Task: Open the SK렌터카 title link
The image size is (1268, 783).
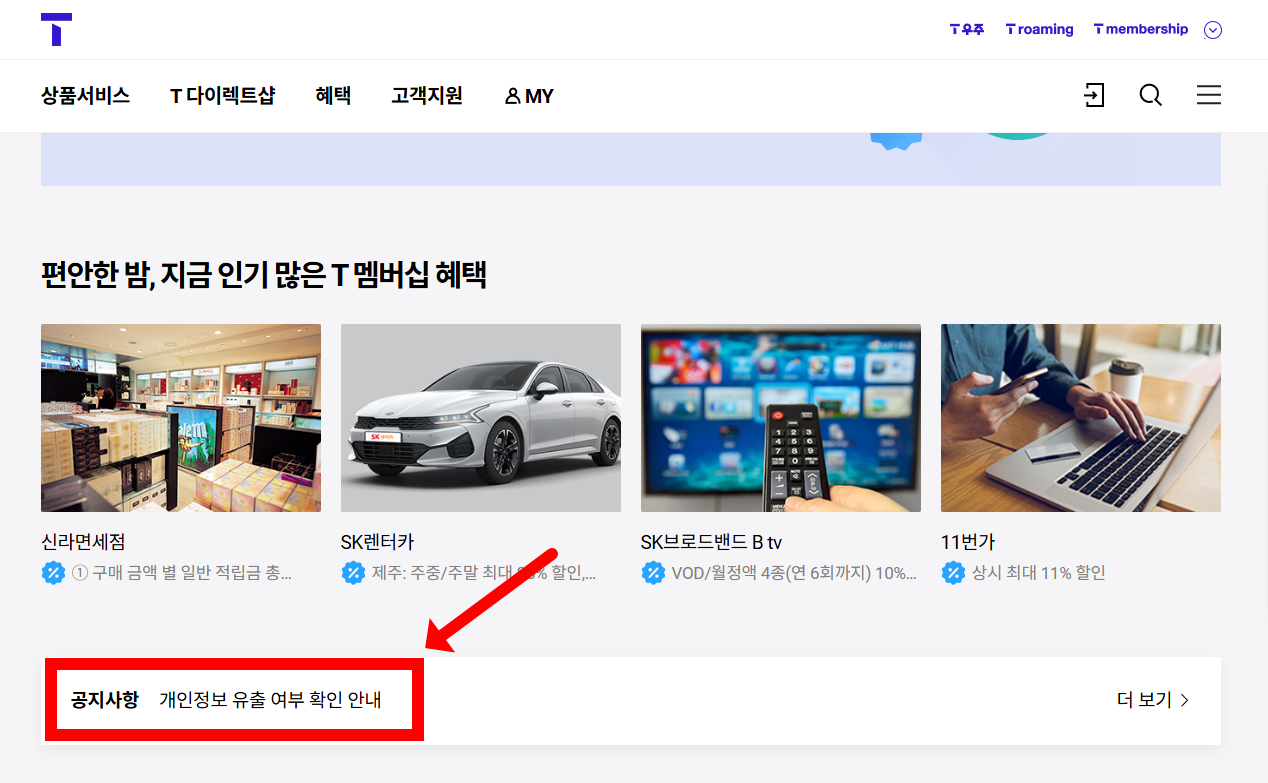Action: [x=377, y=543]
